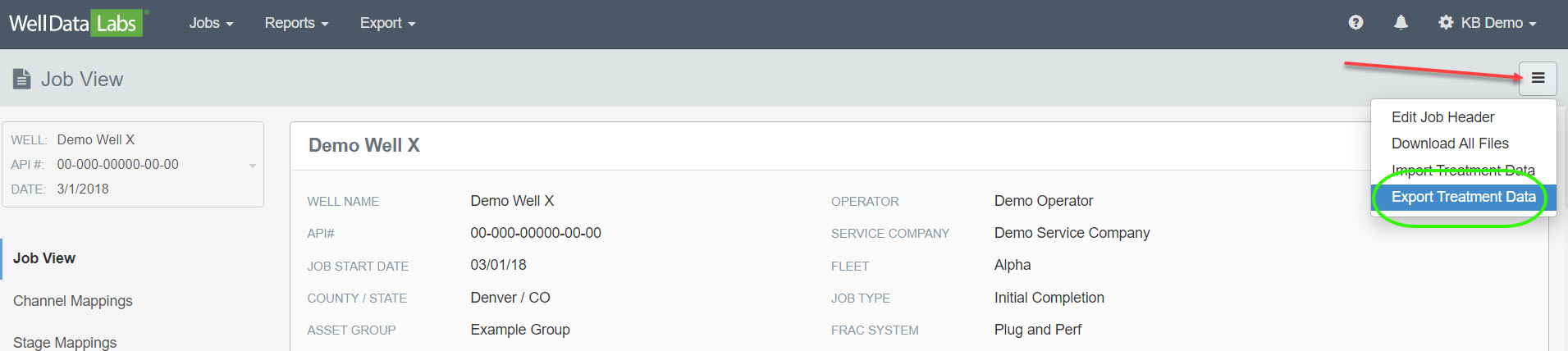Image resolution: width=1568 pixels, height=351 pixels.
Task: Expand the well selector dropdown arrow
Action: [253, 166]
